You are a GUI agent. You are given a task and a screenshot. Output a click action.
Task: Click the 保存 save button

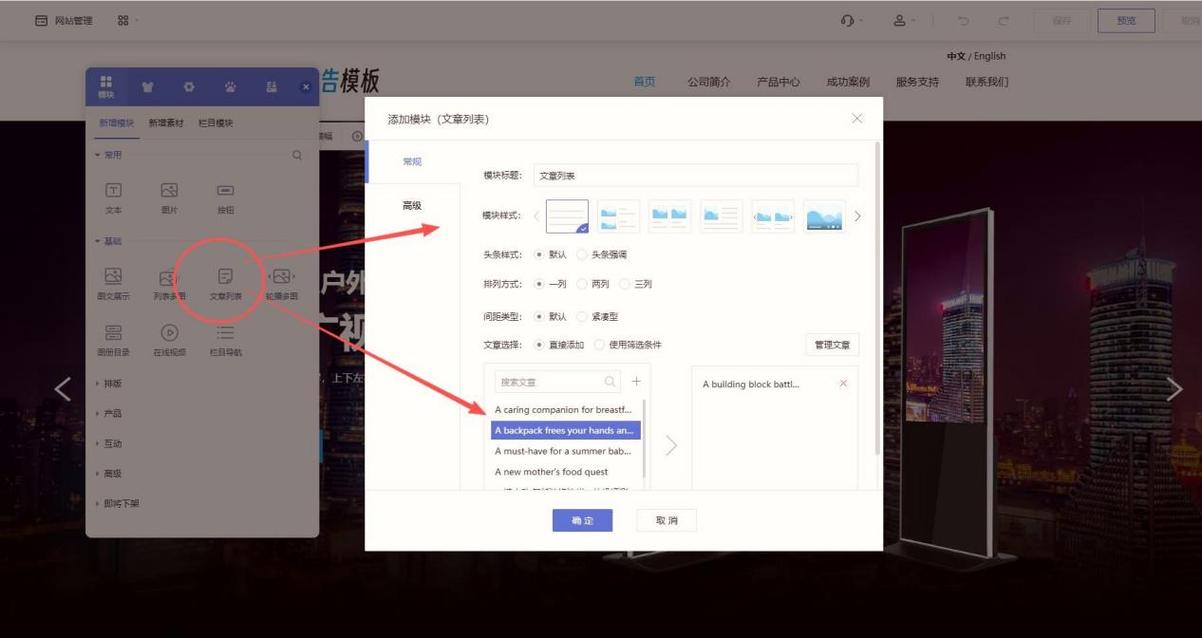(1062, 20)
